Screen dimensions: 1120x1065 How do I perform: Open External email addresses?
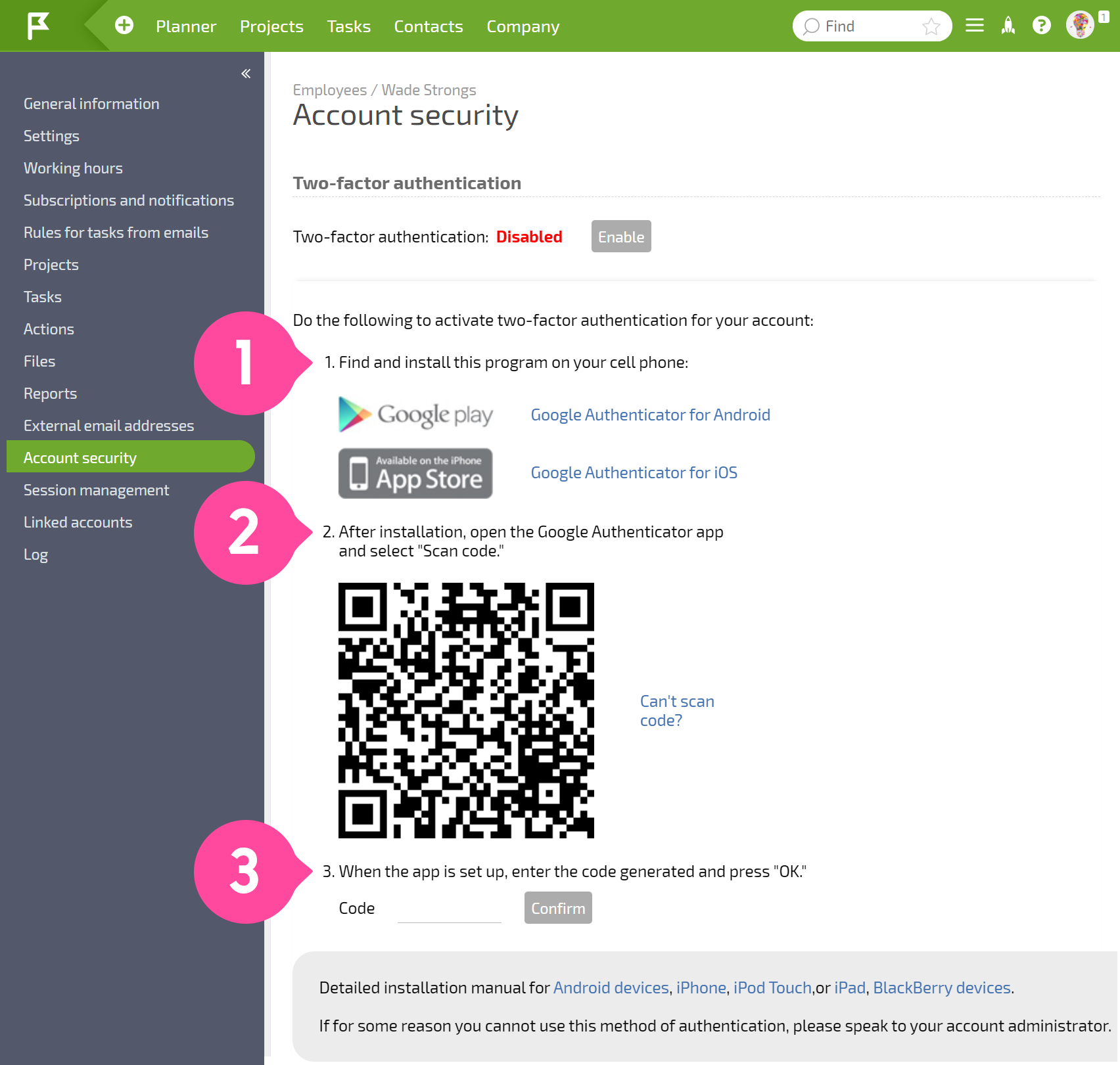pos(109,426)
